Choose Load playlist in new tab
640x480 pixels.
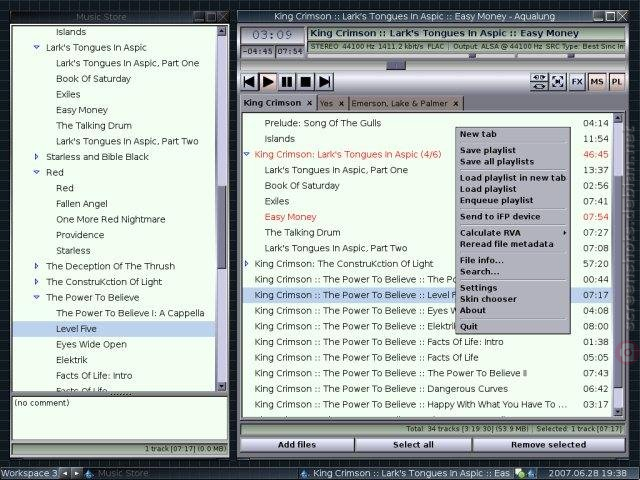click(513, 178)
